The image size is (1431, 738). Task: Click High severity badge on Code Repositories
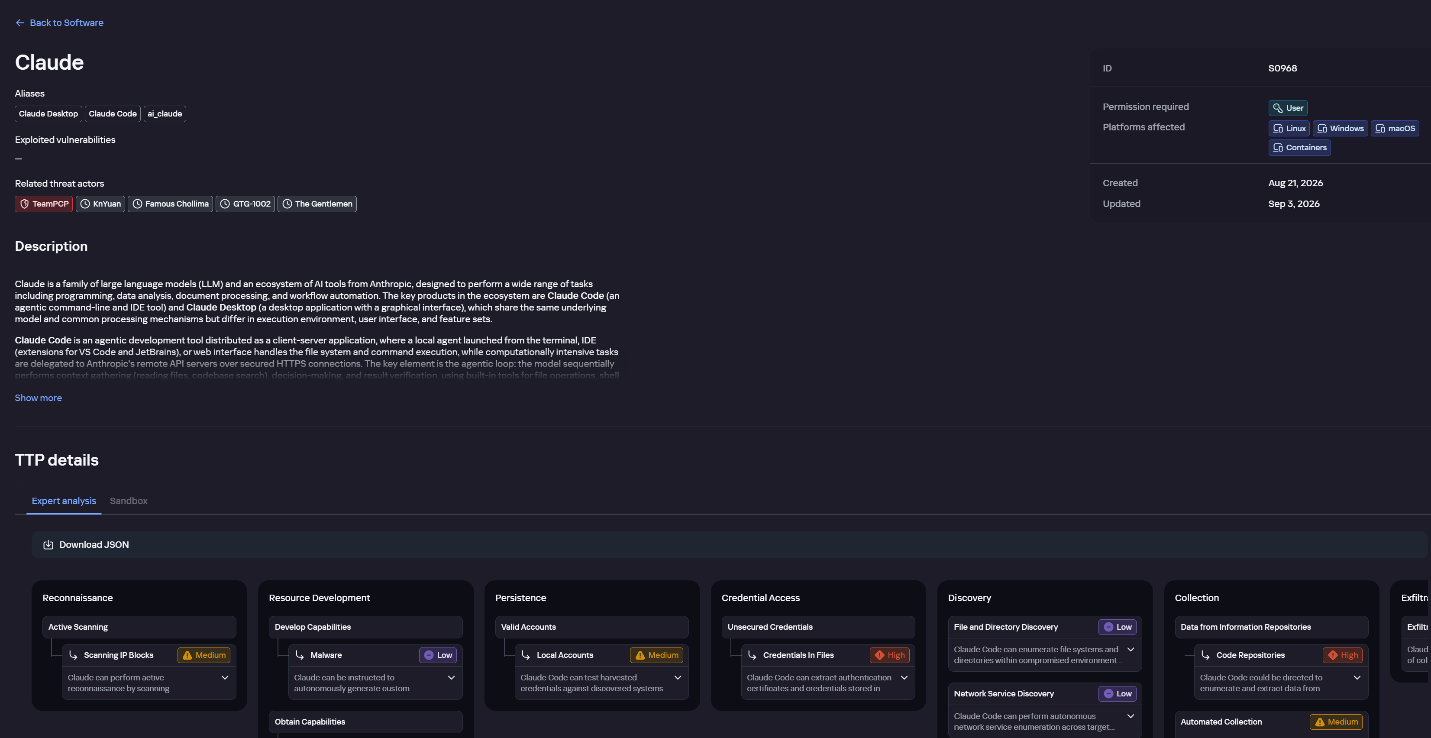tap(1343, 655)
